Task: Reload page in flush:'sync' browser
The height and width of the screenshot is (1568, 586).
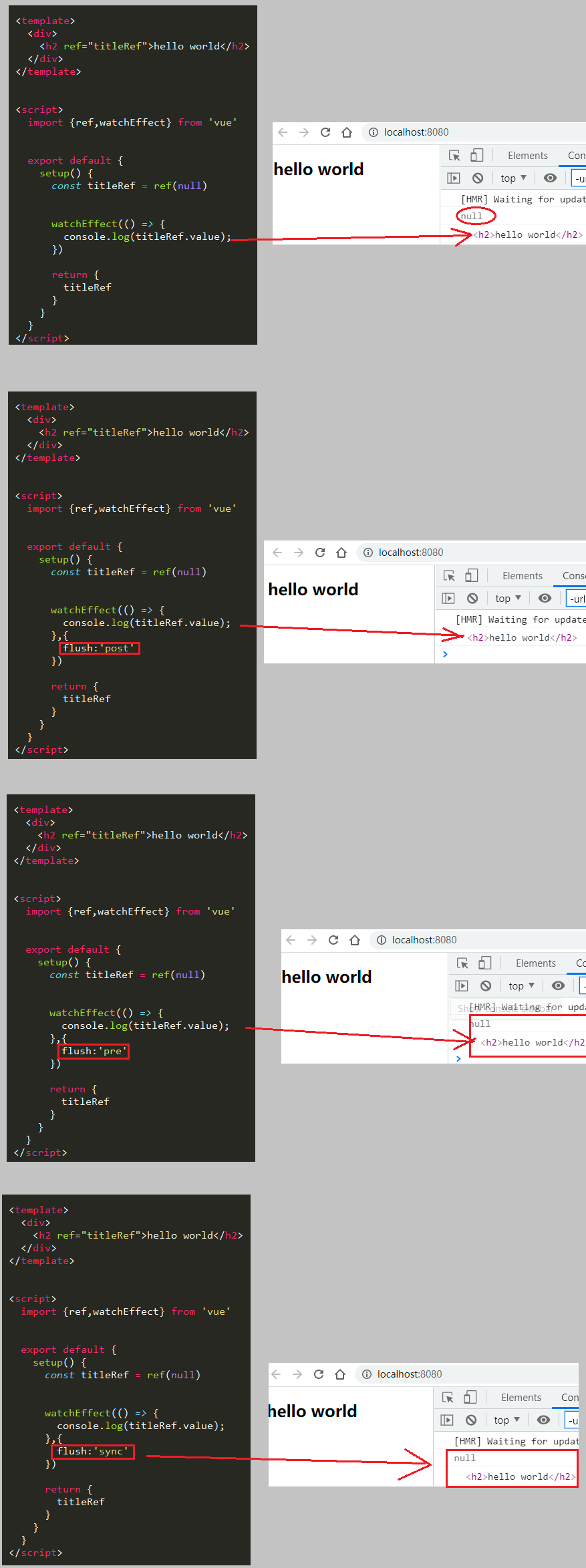Action: [319, 1374]
